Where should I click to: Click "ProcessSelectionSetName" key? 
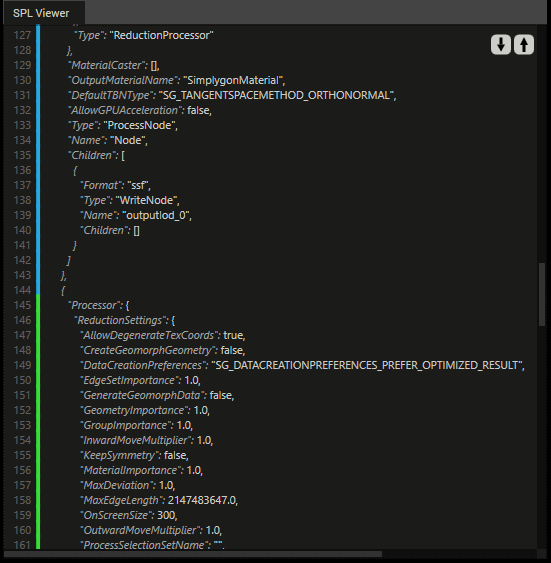tap(145, 545)
